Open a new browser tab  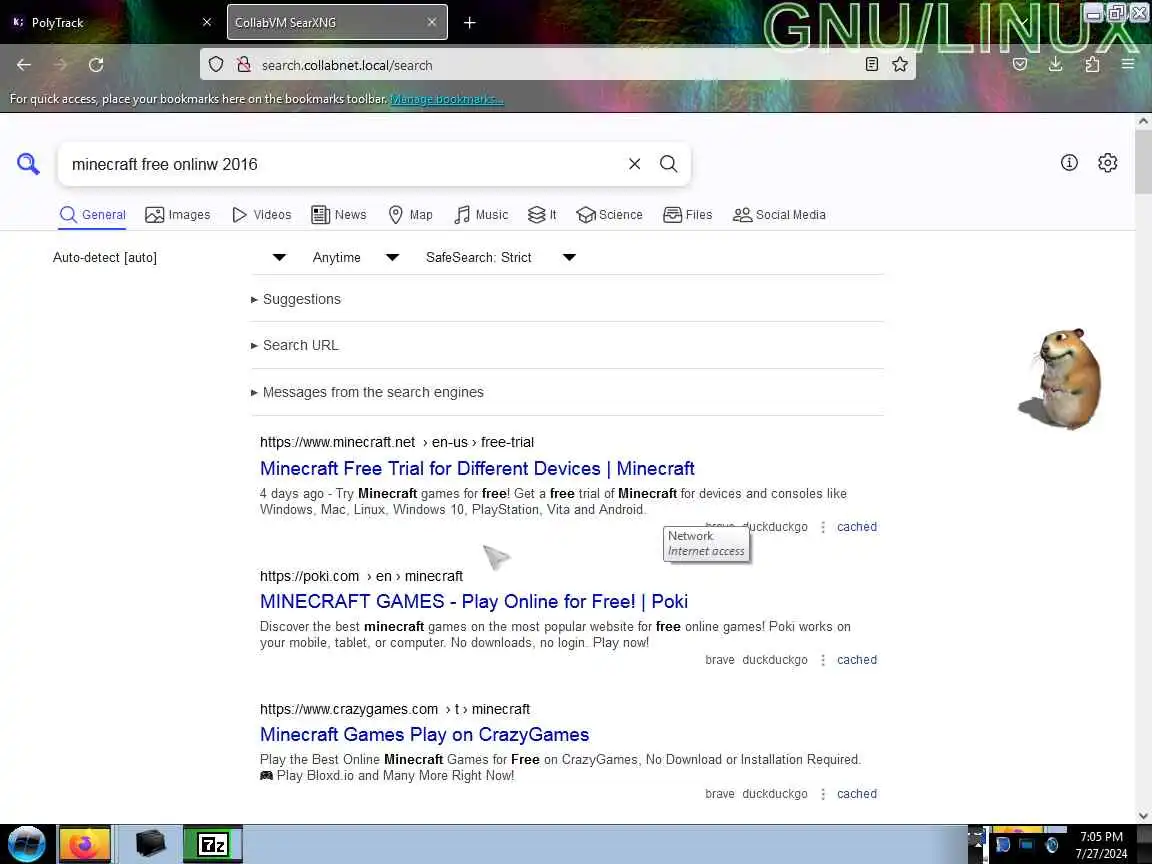click(469, 23)
